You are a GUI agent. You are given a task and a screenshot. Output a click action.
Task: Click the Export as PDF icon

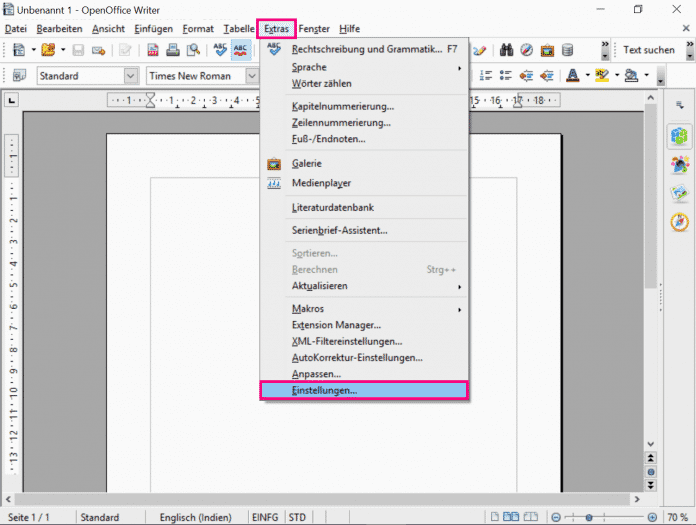pyautogui.click(x=153, y=50)
